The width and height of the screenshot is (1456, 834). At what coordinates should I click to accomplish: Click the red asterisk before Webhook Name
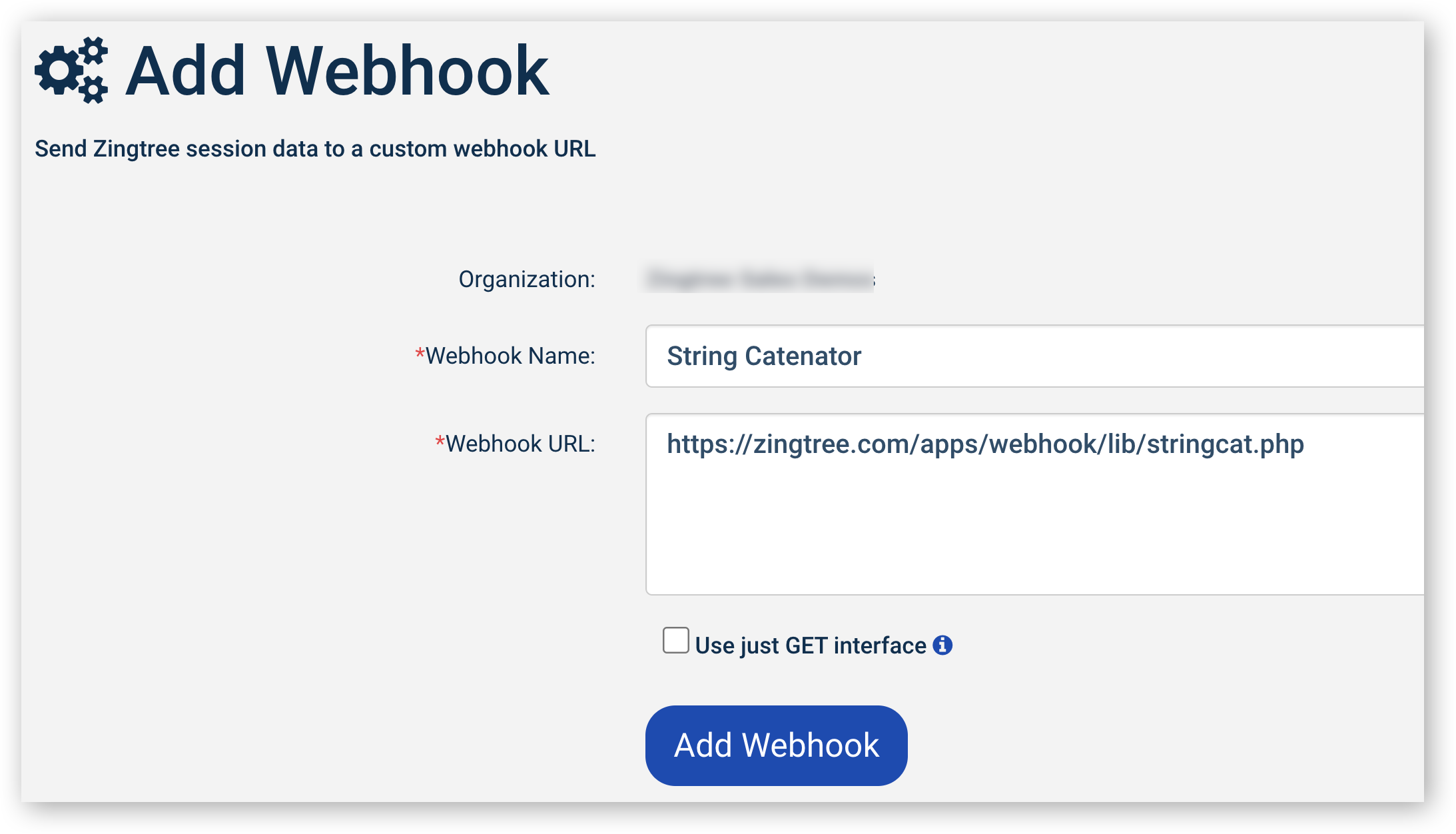click(420, 353)
